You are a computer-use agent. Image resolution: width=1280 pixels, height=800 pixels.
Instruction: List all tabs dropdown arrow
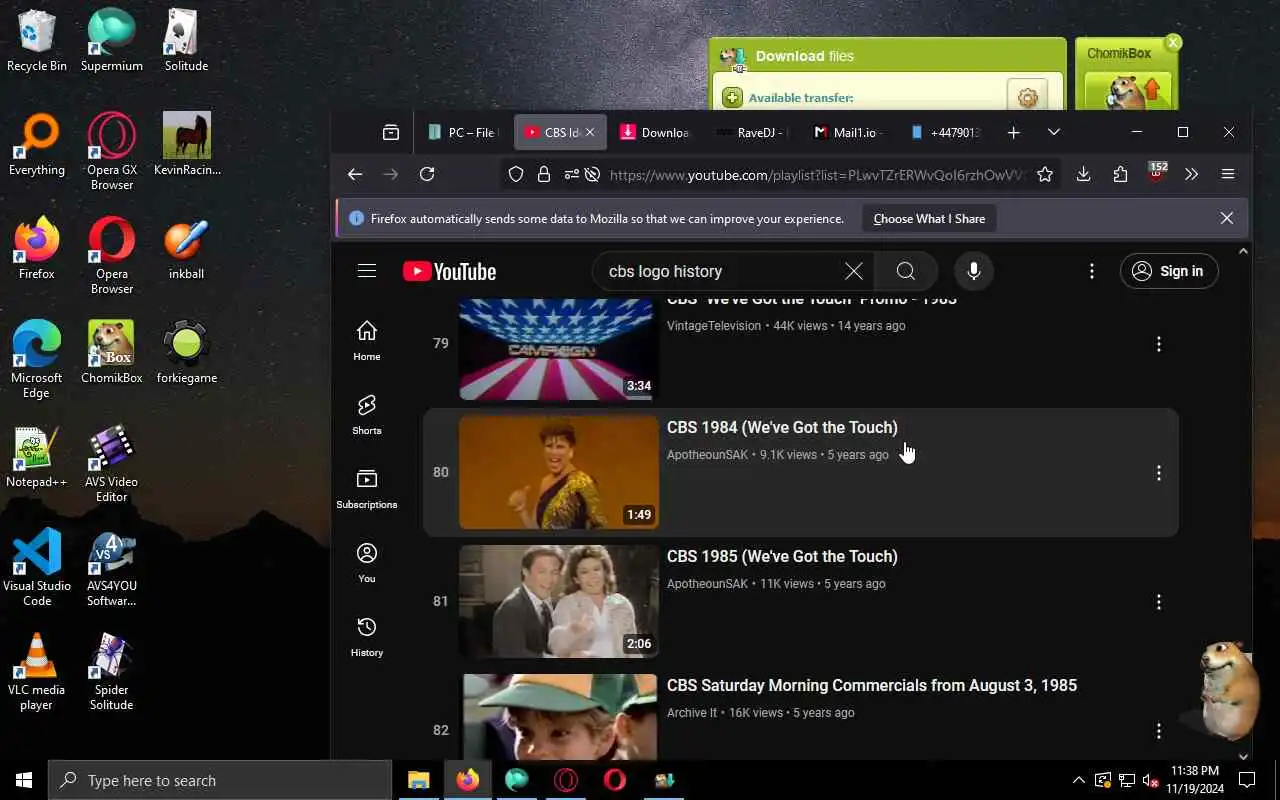coord(1053,132)
